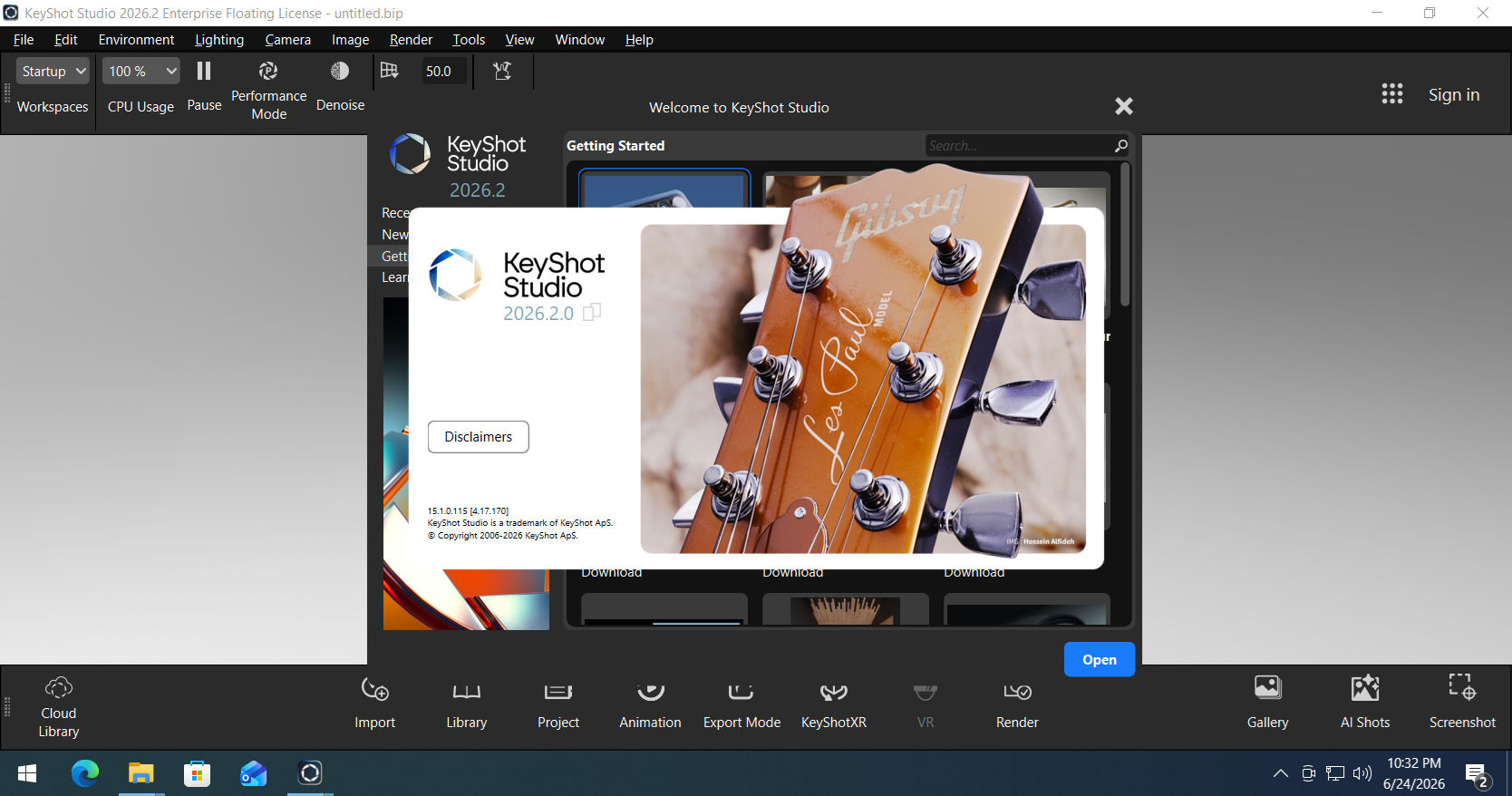Click KeyShot Studio taskbar icon
Image resolution: width=1512 pixels, height=796 pixels.
310,773
